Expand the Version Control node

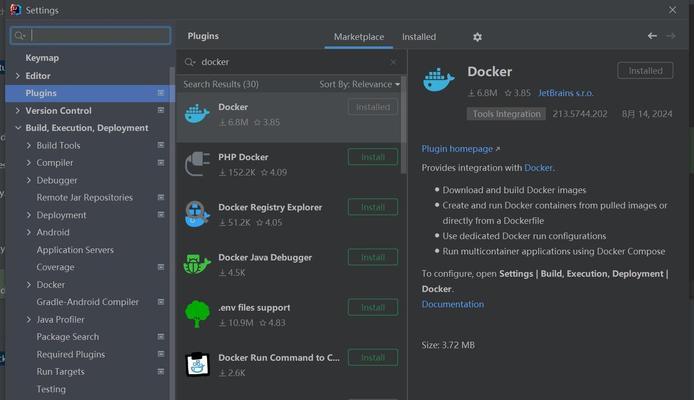click(x=18, y=110)
